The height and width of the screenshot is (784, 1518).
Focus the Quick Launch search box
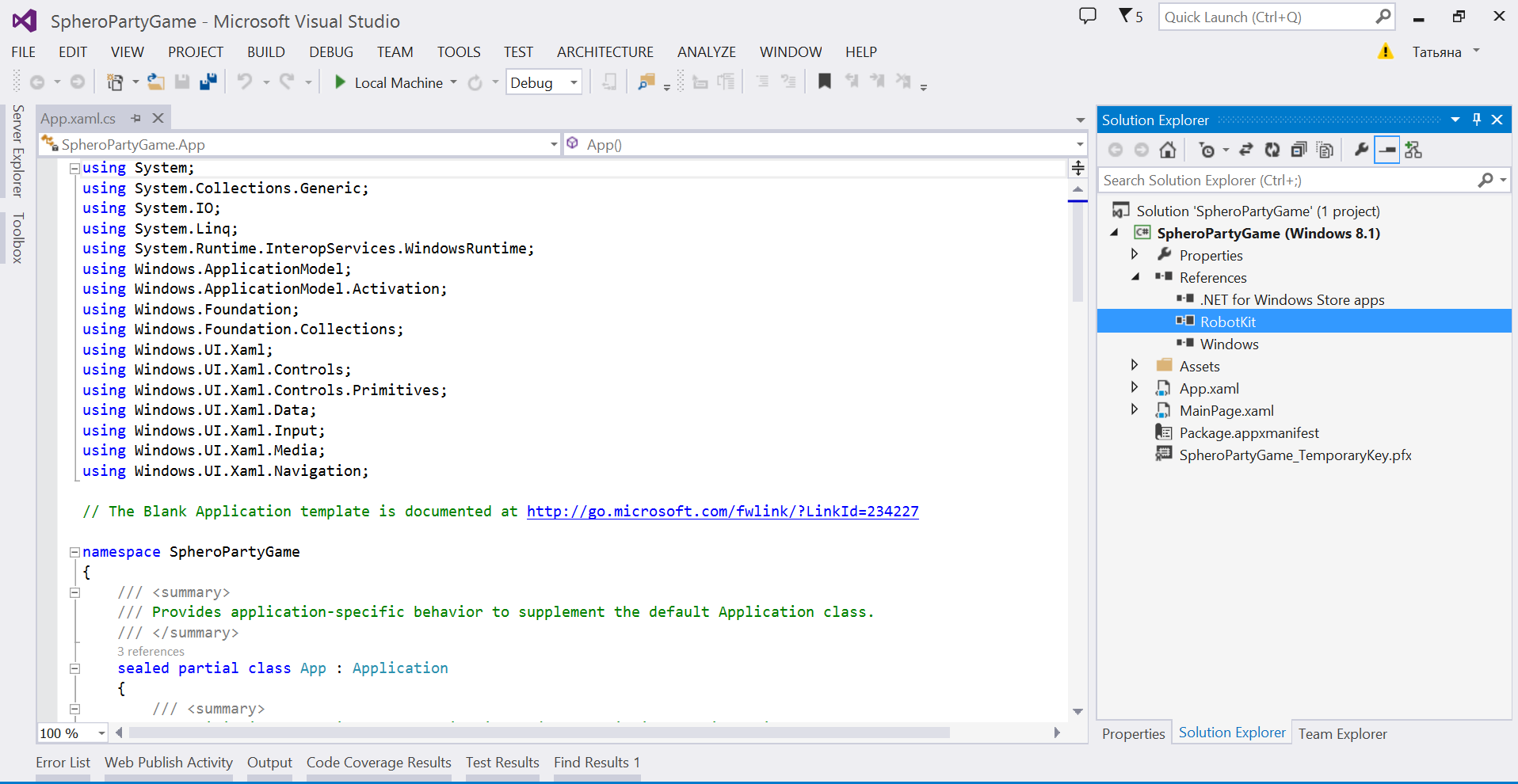[1276, 17]
